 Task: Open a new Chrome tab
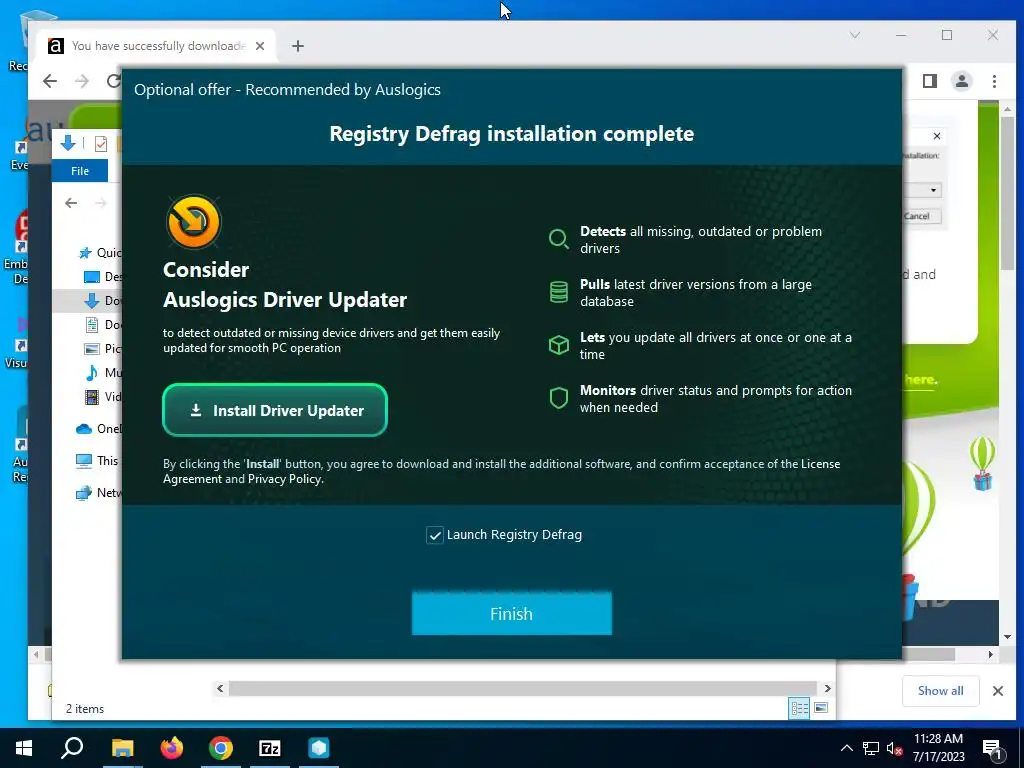click(298, 46)
